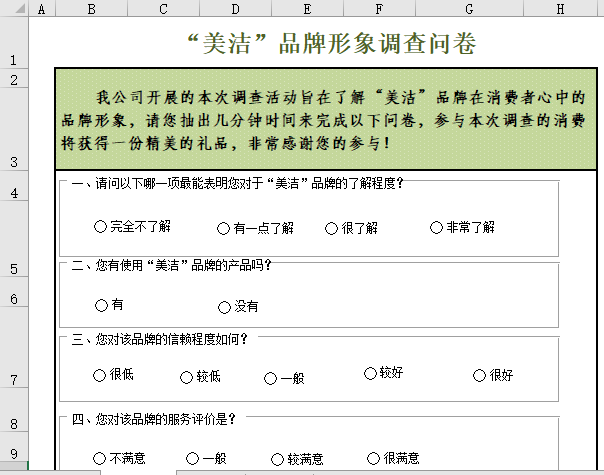Select 很满意 for service evaluation

[373, 458]
